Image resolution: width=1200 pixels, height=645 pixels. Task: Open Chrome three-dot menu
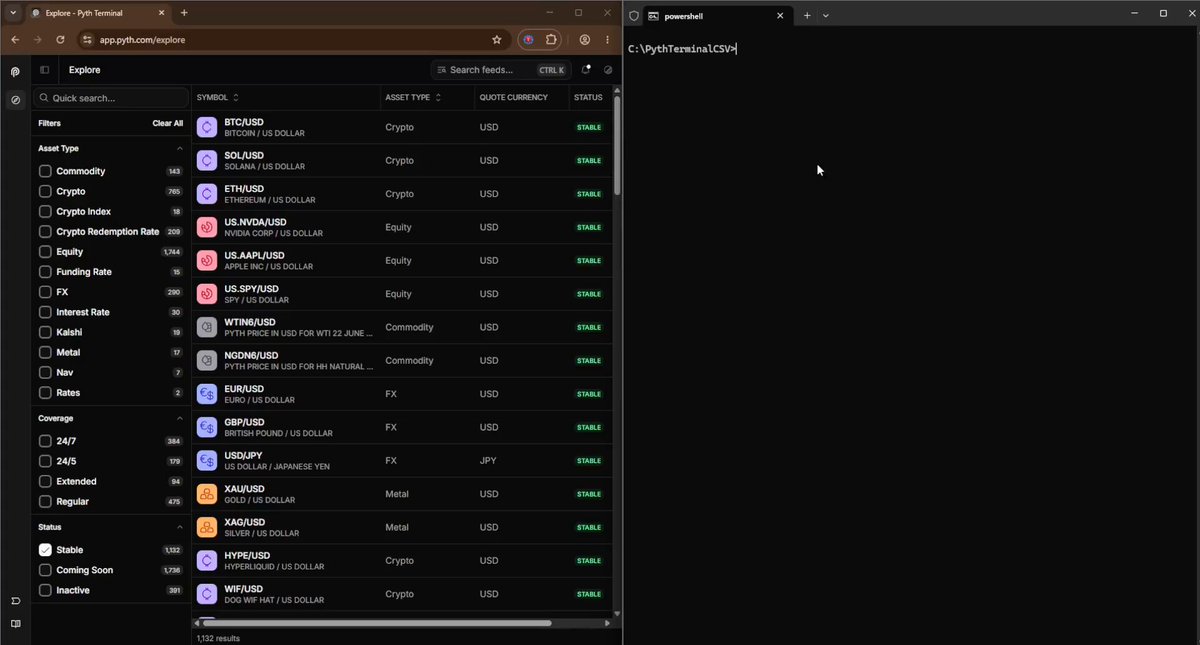point(607,40)
